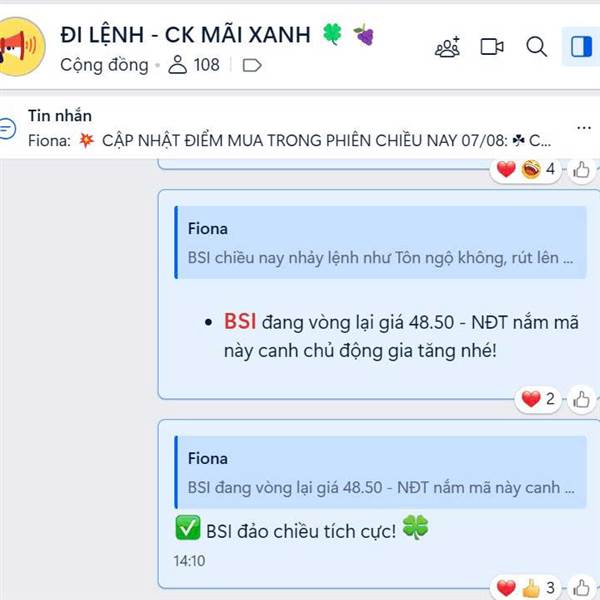Open the member count 108
The height and width of the screenshot is (600, 600).
click(194, 65)
